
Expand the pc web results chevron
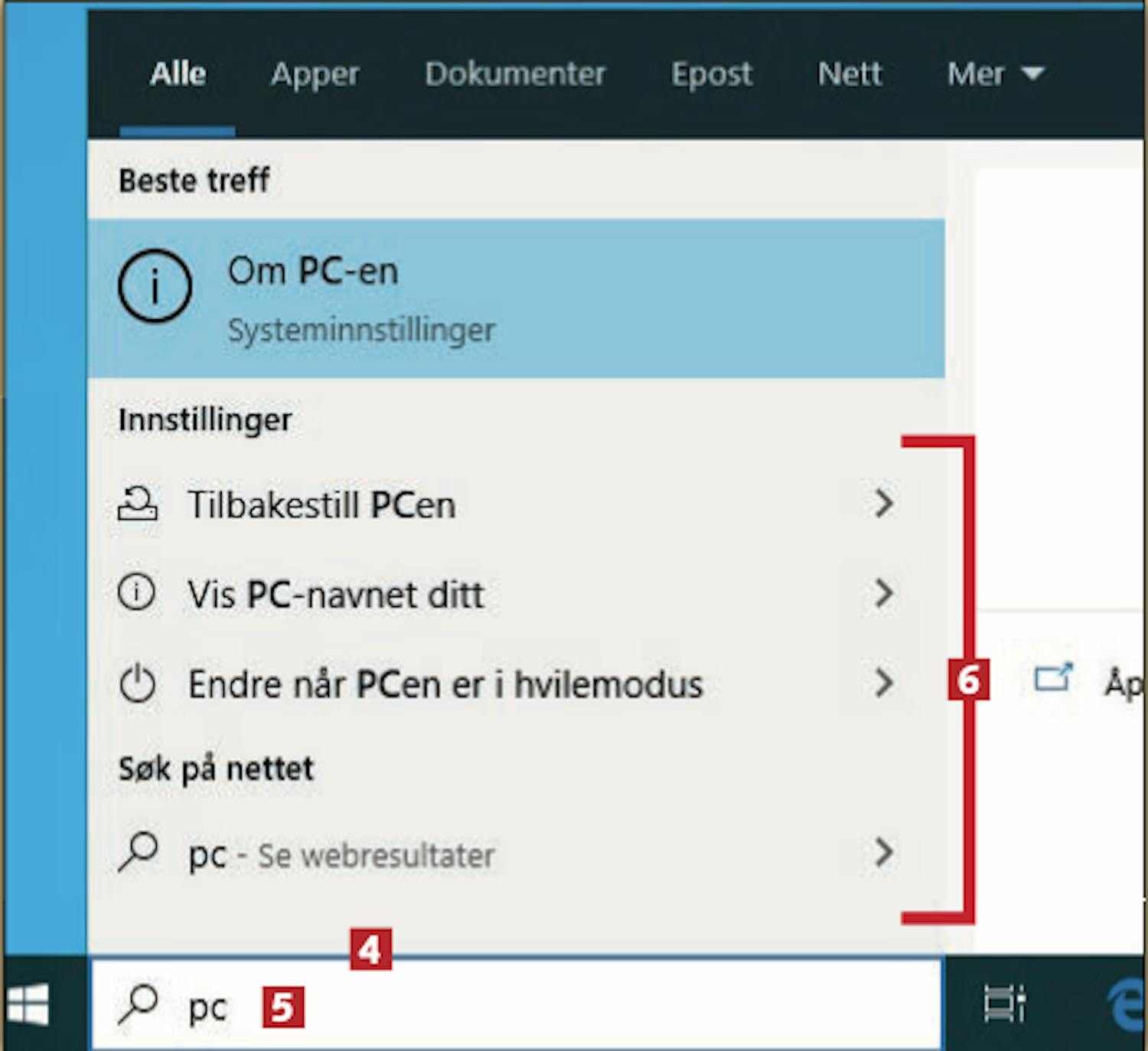pos(884,852)
